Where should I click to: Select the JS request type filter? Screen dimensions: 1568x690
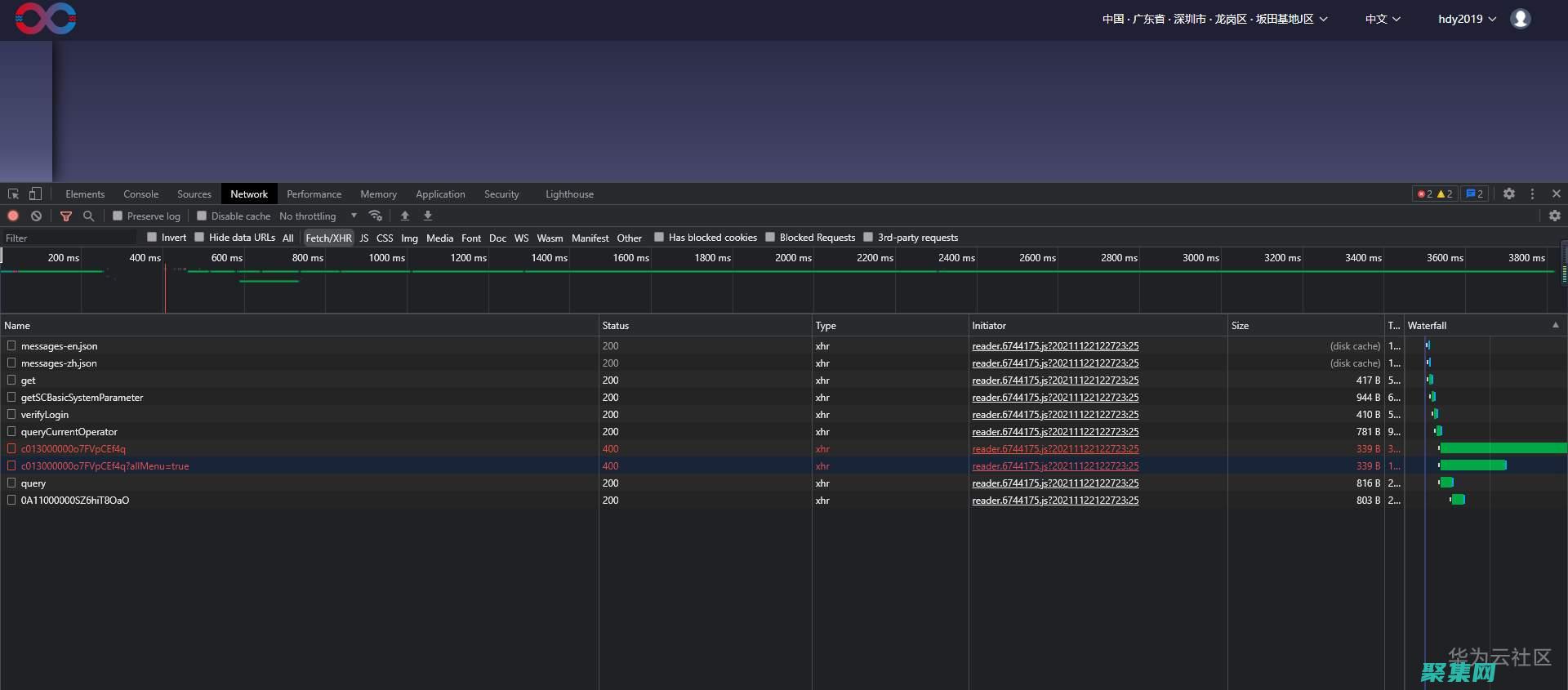[x=364, y=238]
